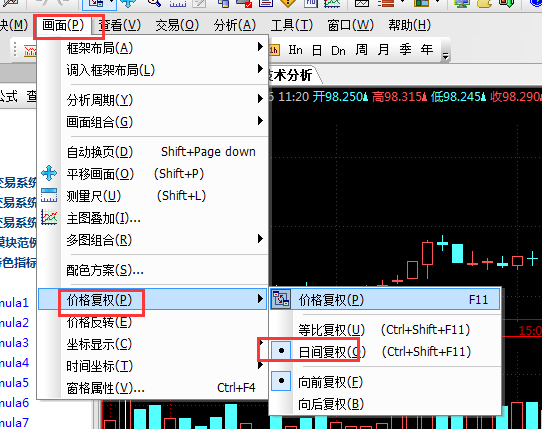Viewport: 542px width, 429px height.
Task: Switch chart period to 周
Action: coord(362,50)
